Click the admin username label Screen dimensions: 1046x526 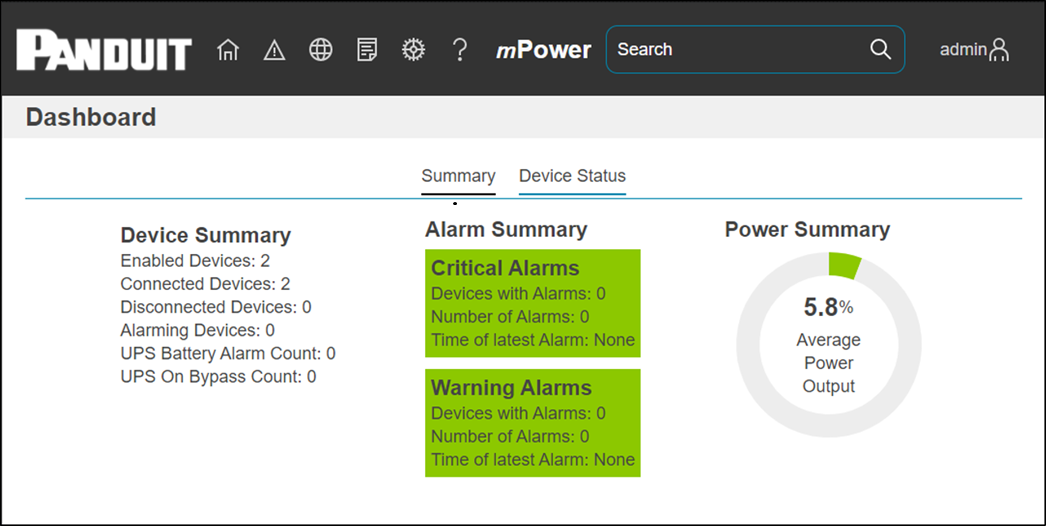click(x=962, y=50)
